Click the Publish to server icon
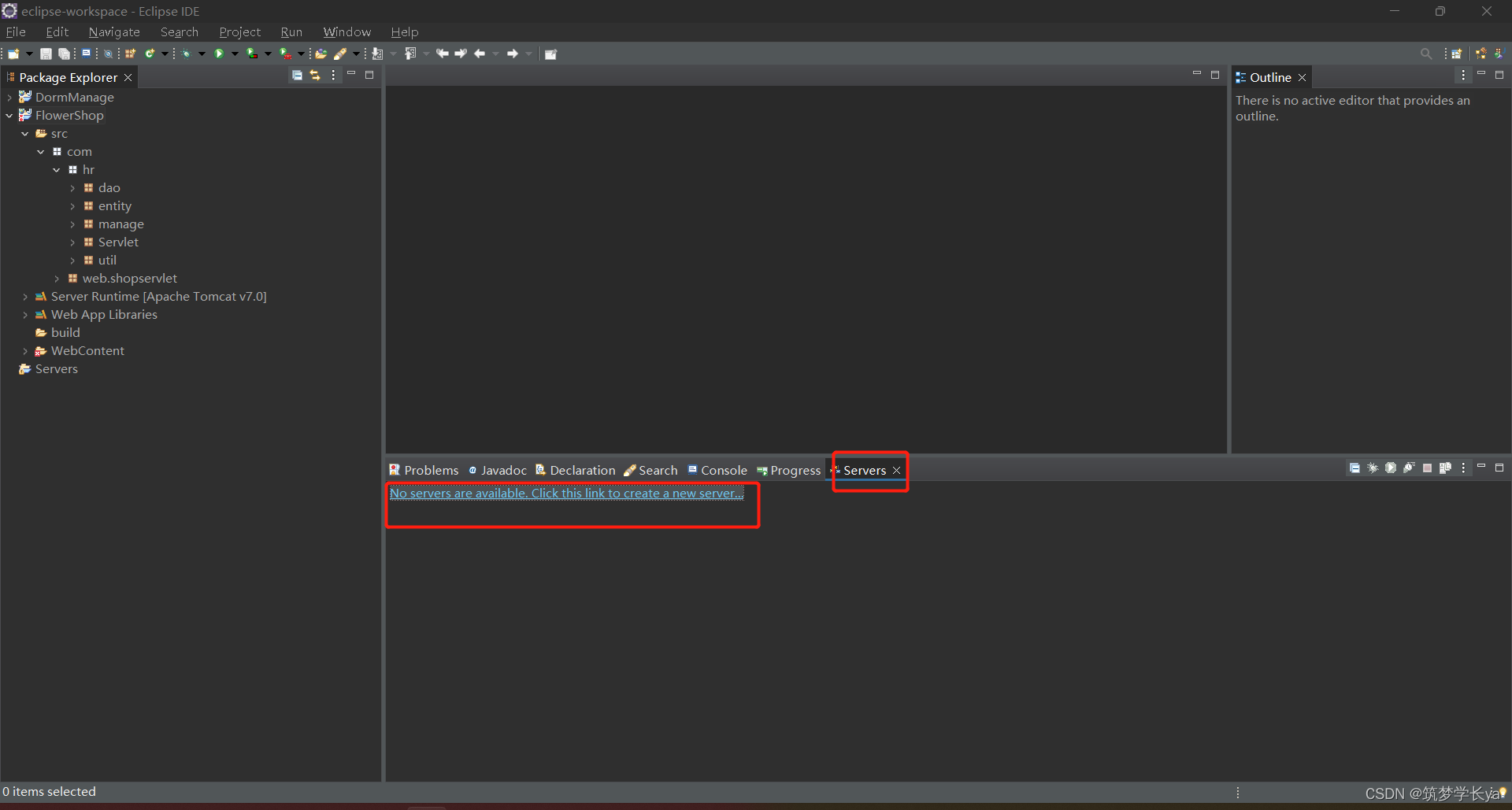1512x810 pixels. [x=1445, y=468]
